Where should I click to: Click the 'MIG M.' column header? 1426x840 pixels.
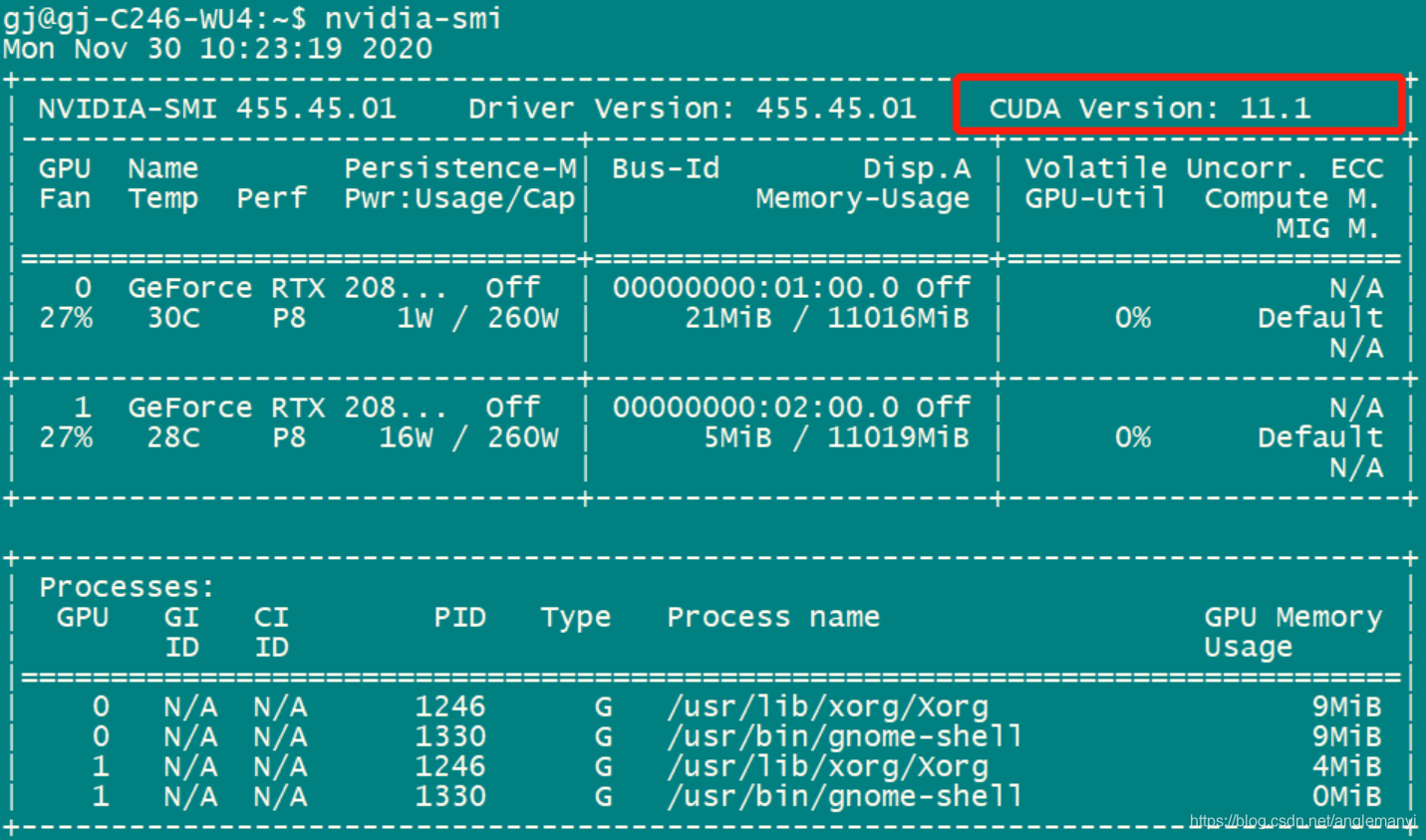1329,227
